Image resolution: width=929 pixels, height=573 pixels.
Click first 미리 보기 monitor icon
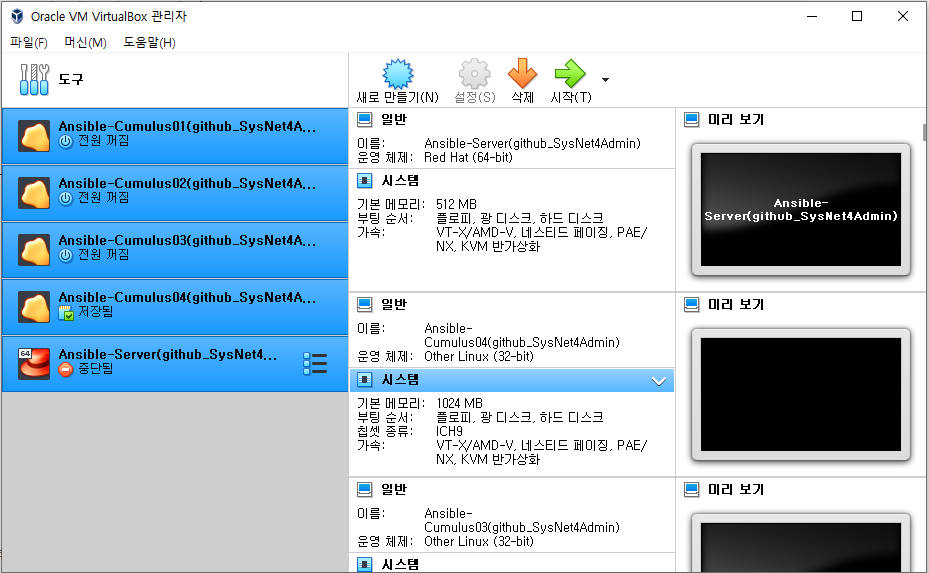pos(691,120)
